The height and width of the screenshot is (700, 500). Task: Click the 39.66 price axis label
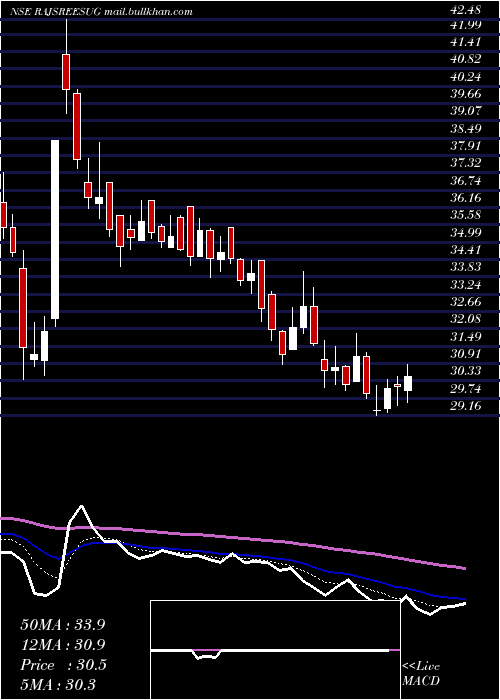[465, 95]
